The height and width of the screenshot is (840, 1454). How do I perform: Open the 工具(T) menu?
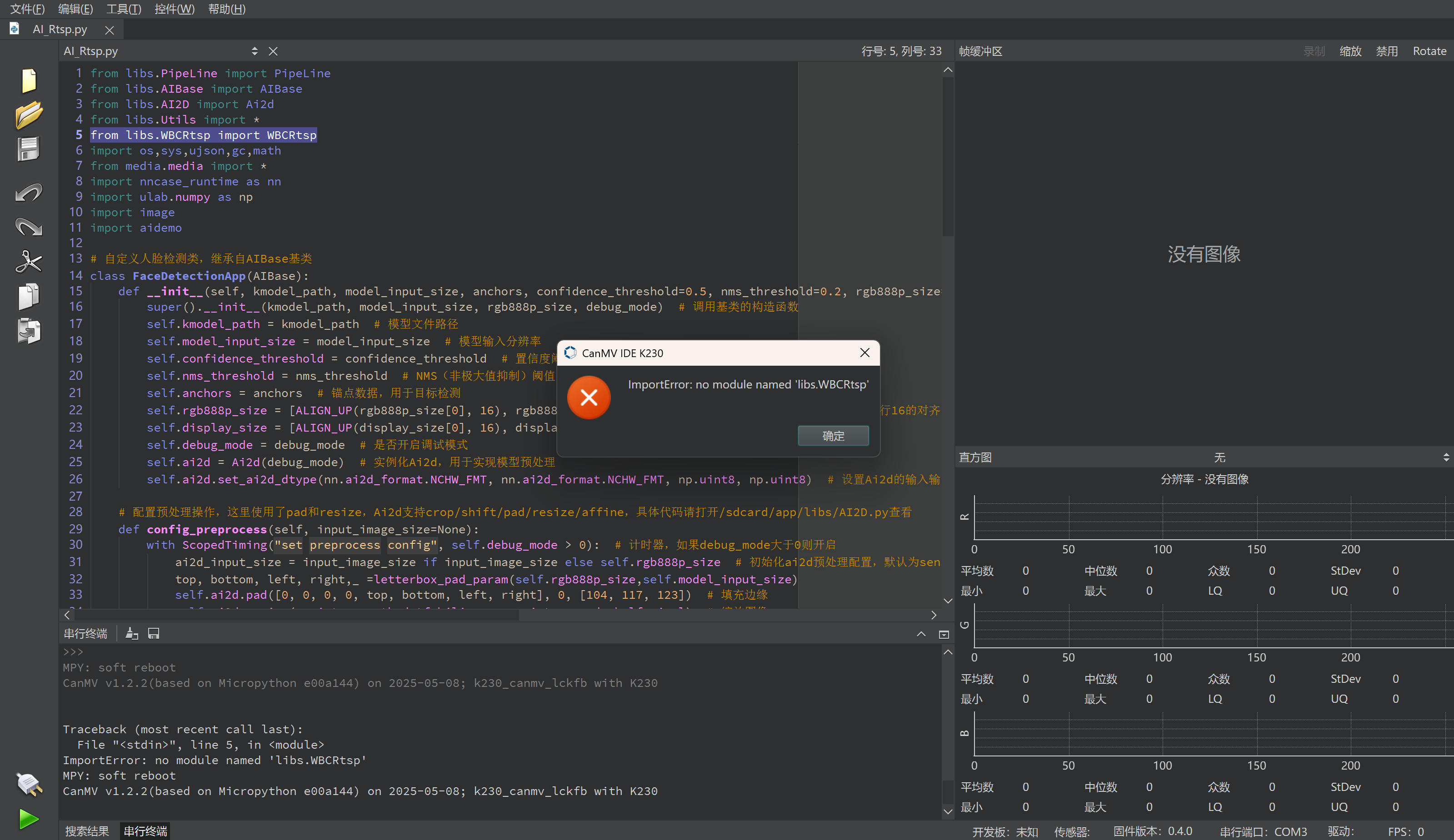[124, 9]
